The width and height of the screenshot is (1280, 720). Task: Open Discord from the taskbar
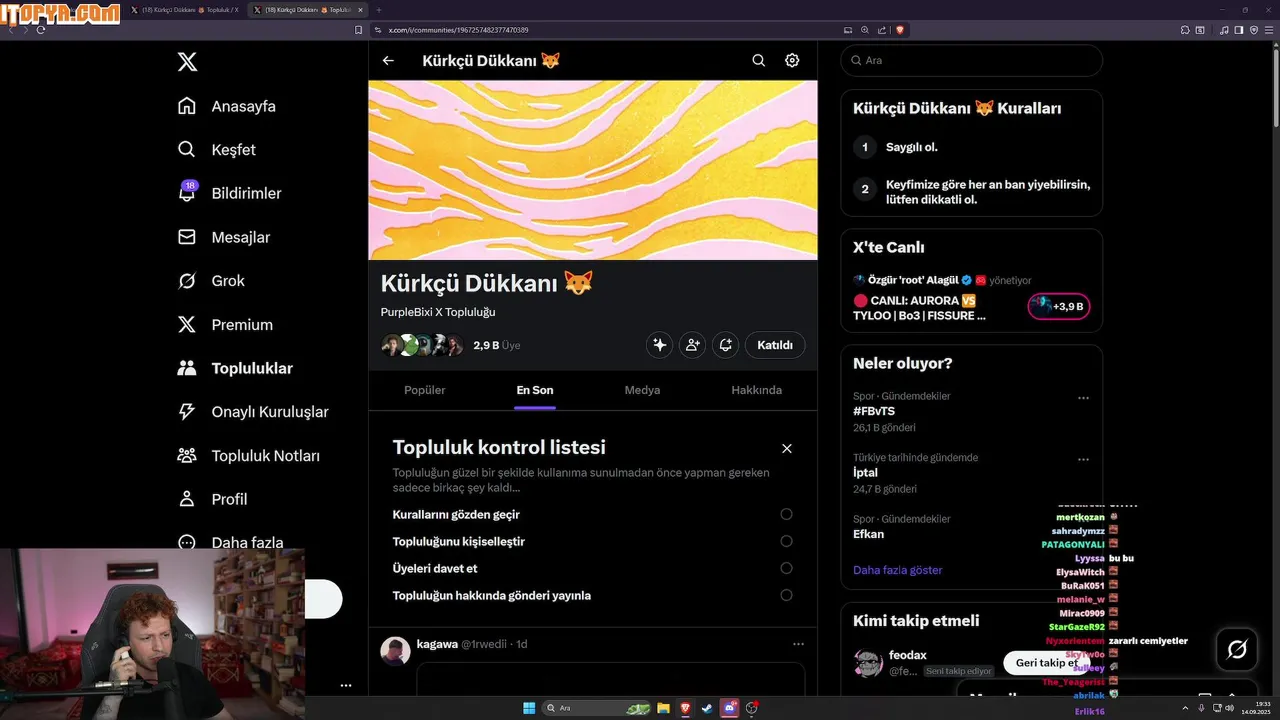[730, 708]
